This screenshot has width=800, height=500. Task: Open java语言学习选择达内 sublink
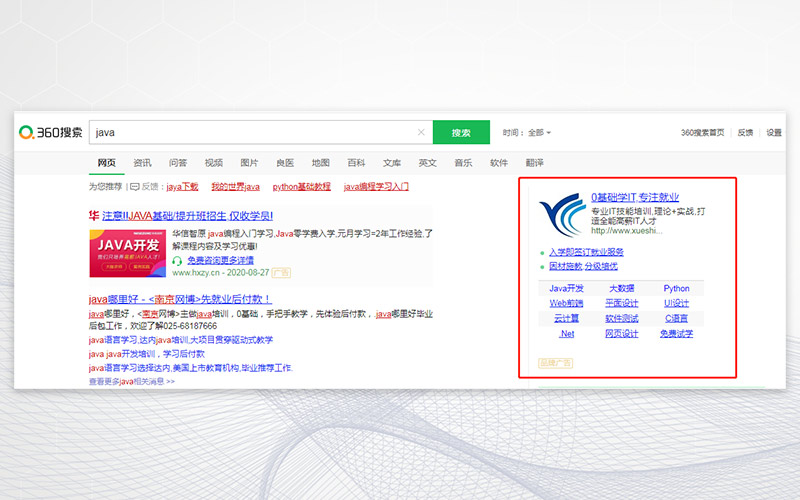click(x=191, y=368)
